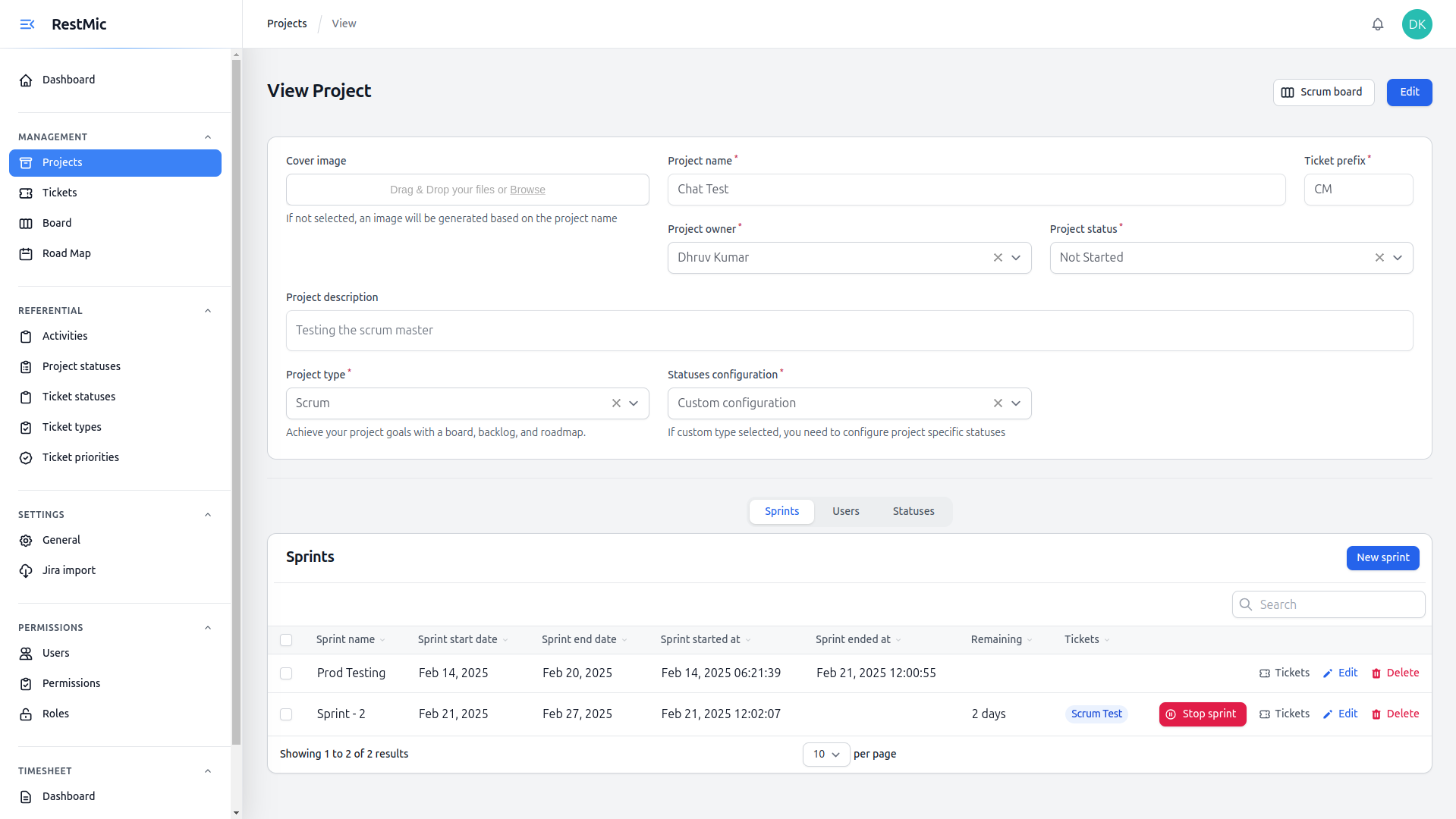Check the select-all checkbox in sprint table header

coord(286,640)
